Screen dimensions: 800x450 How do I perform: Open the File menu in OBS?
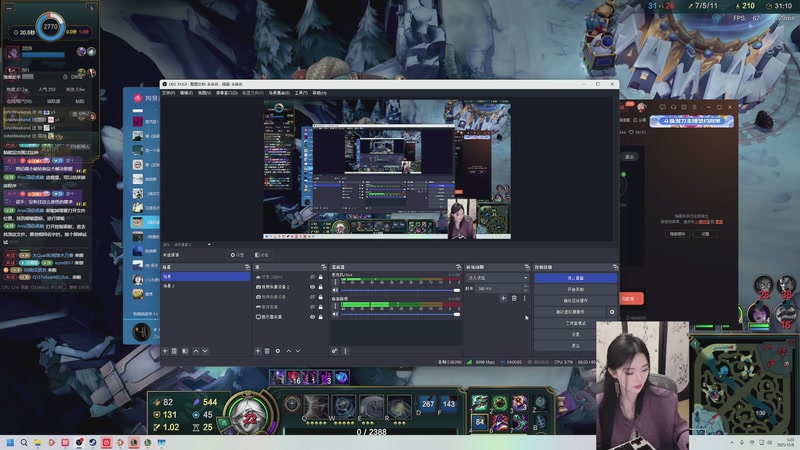(x=168, y=93)
